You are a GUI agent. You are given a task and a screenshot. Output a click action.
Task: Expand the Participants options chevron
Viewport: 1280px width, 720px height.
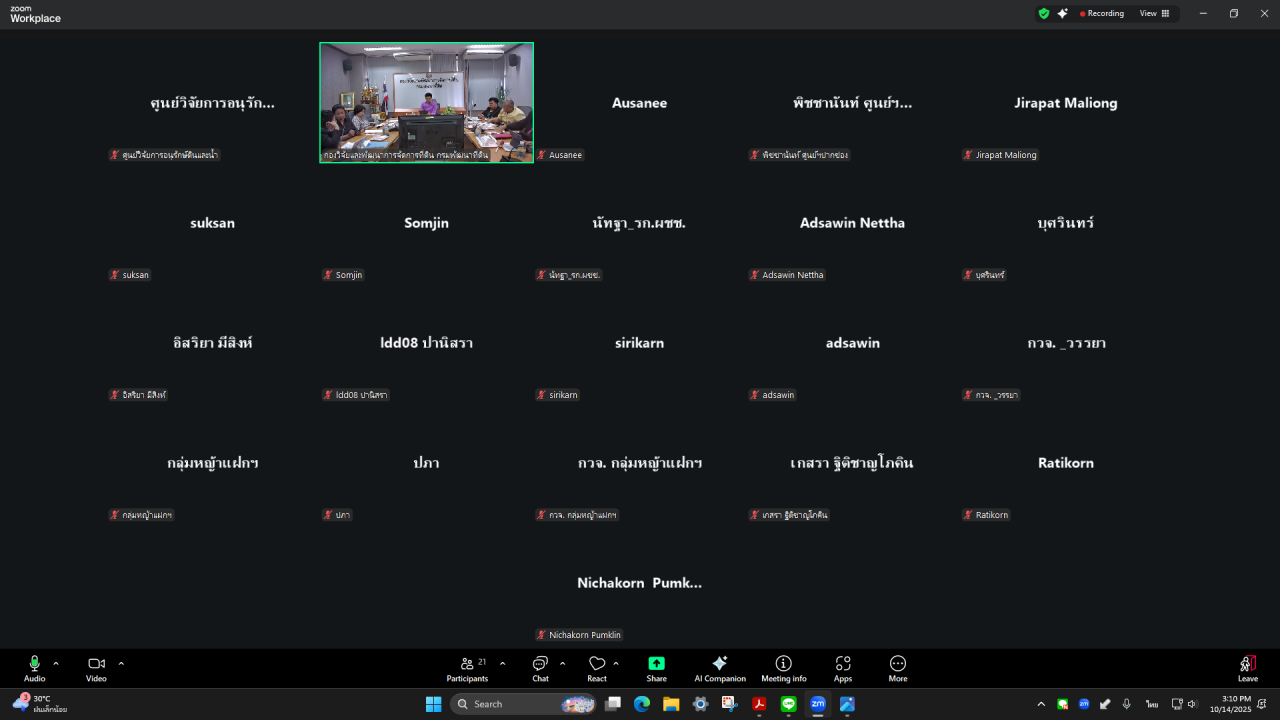pyautogui.click(x=502, y=663)
